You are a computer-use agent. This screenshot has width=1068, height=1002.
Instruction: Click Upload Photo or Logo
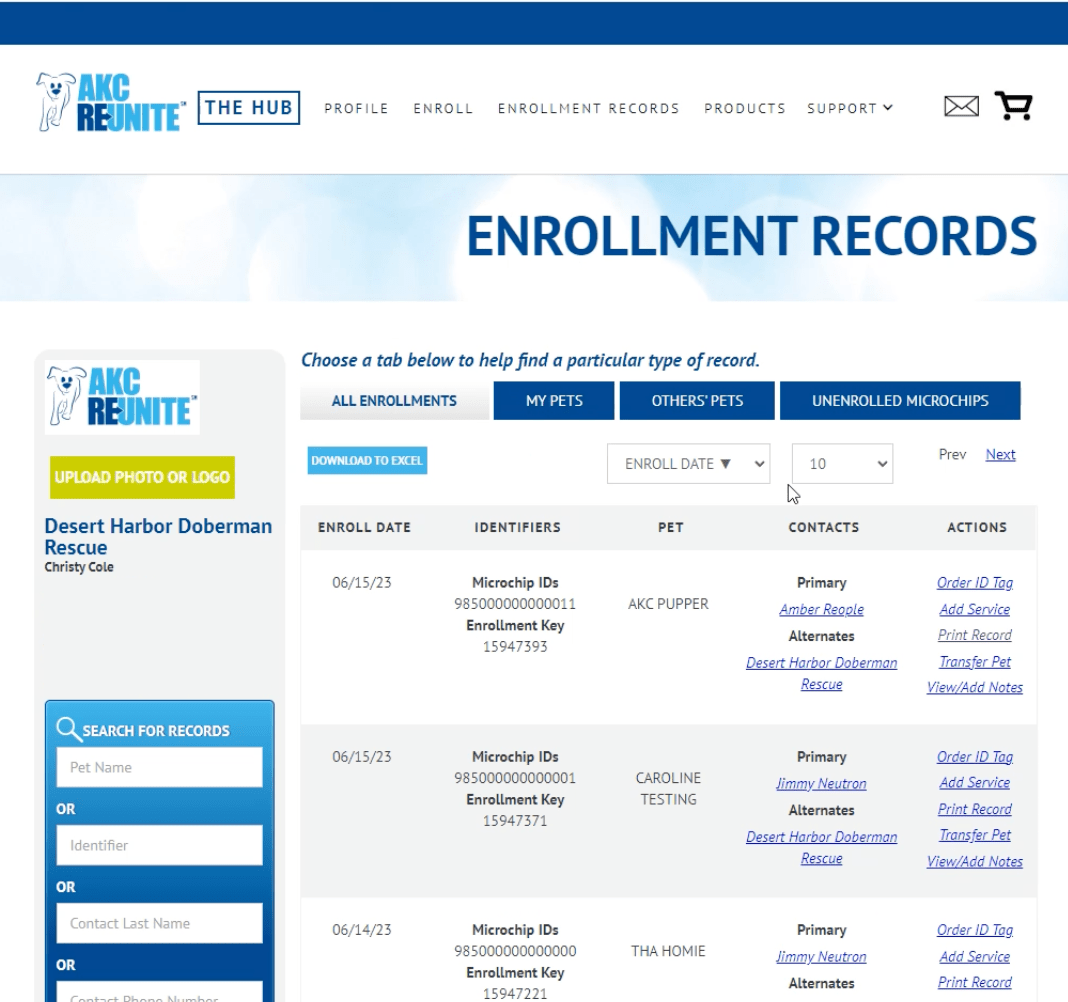point(141,477)
